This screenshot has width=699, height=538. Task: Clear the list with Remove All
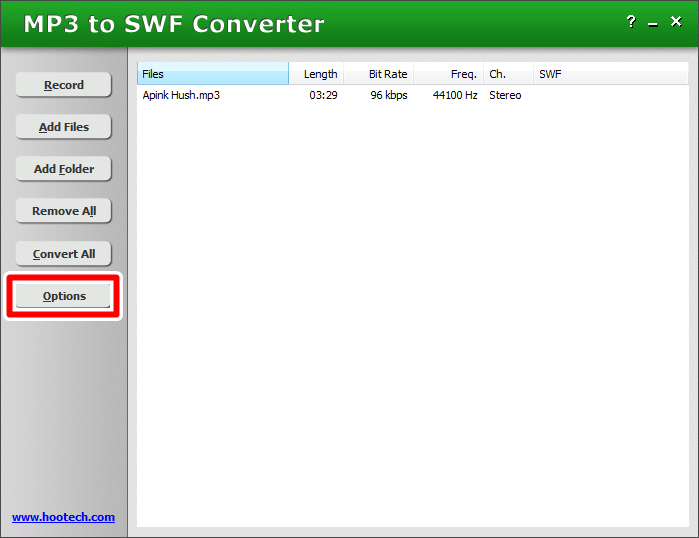(x=63, y=211)
